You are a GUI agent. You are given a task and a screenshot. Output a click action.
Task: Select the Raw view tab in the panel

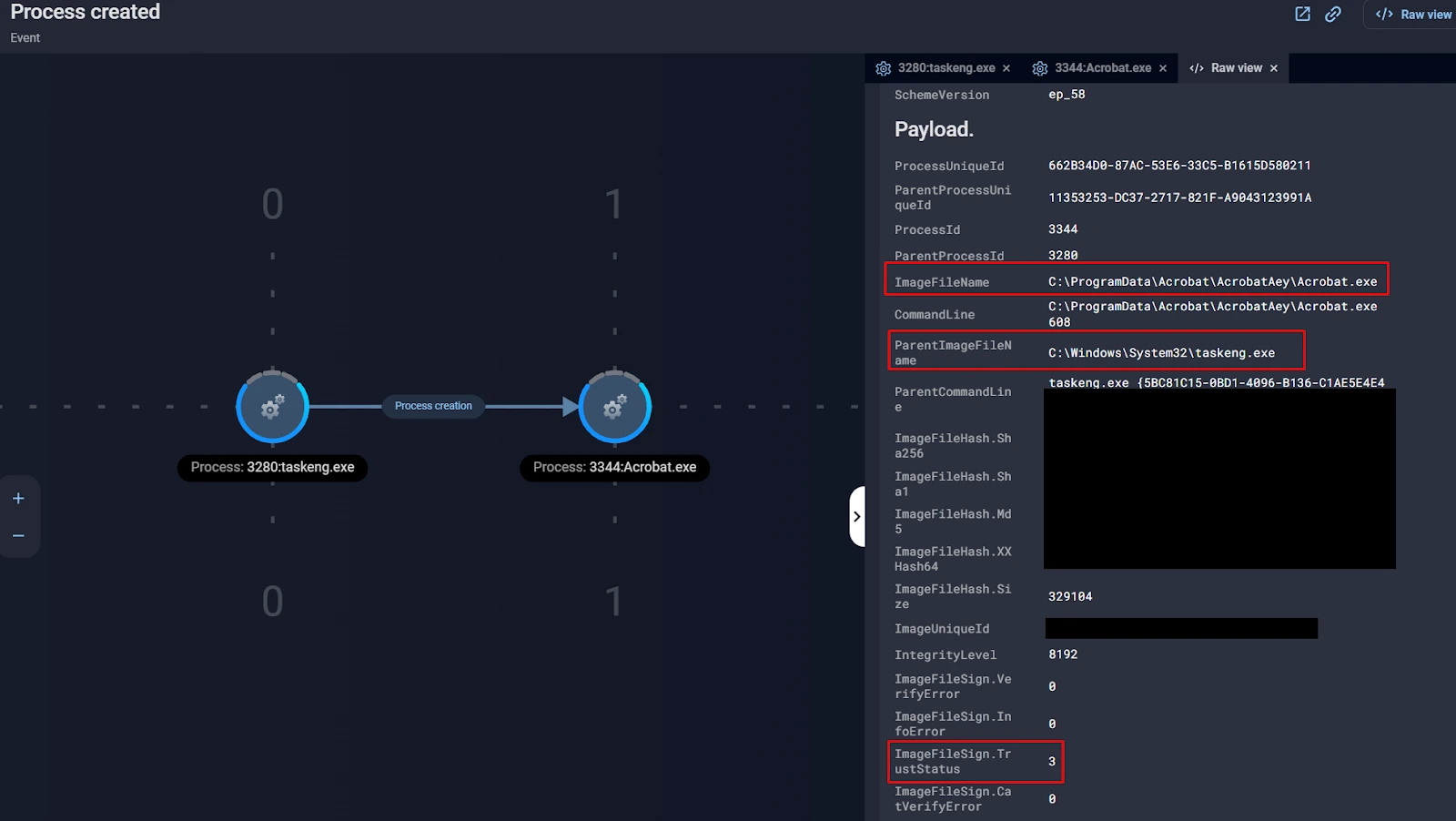click(1236, 68)
